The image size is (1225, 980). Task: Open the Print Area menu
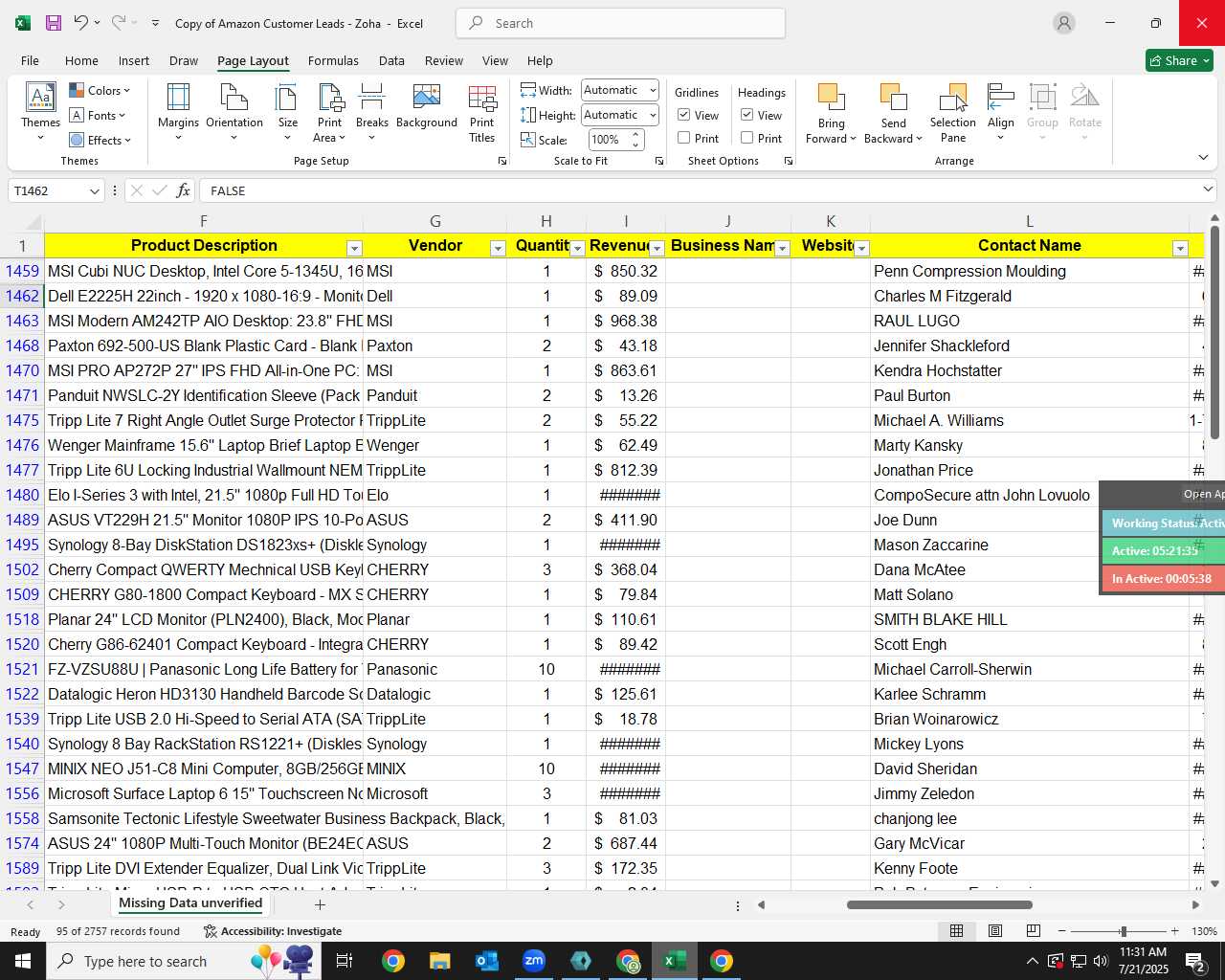pos(330,112)
